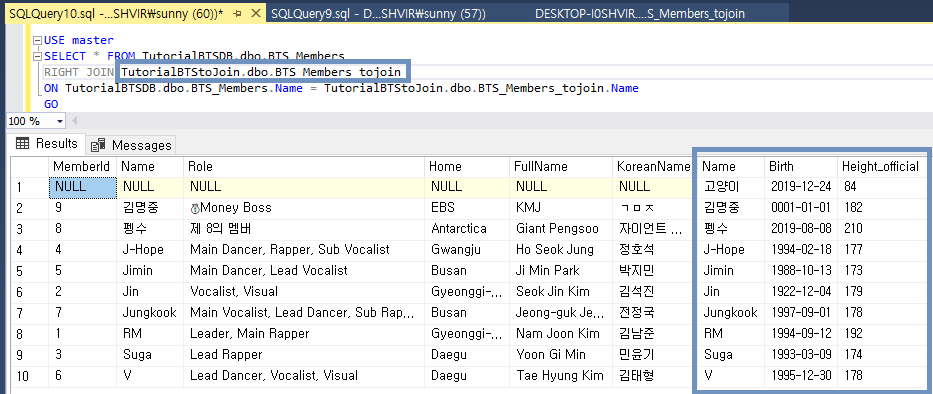Place cursor on the RIGHT JOIN keyword
933x394 pixels.
(x=79, y=73)
